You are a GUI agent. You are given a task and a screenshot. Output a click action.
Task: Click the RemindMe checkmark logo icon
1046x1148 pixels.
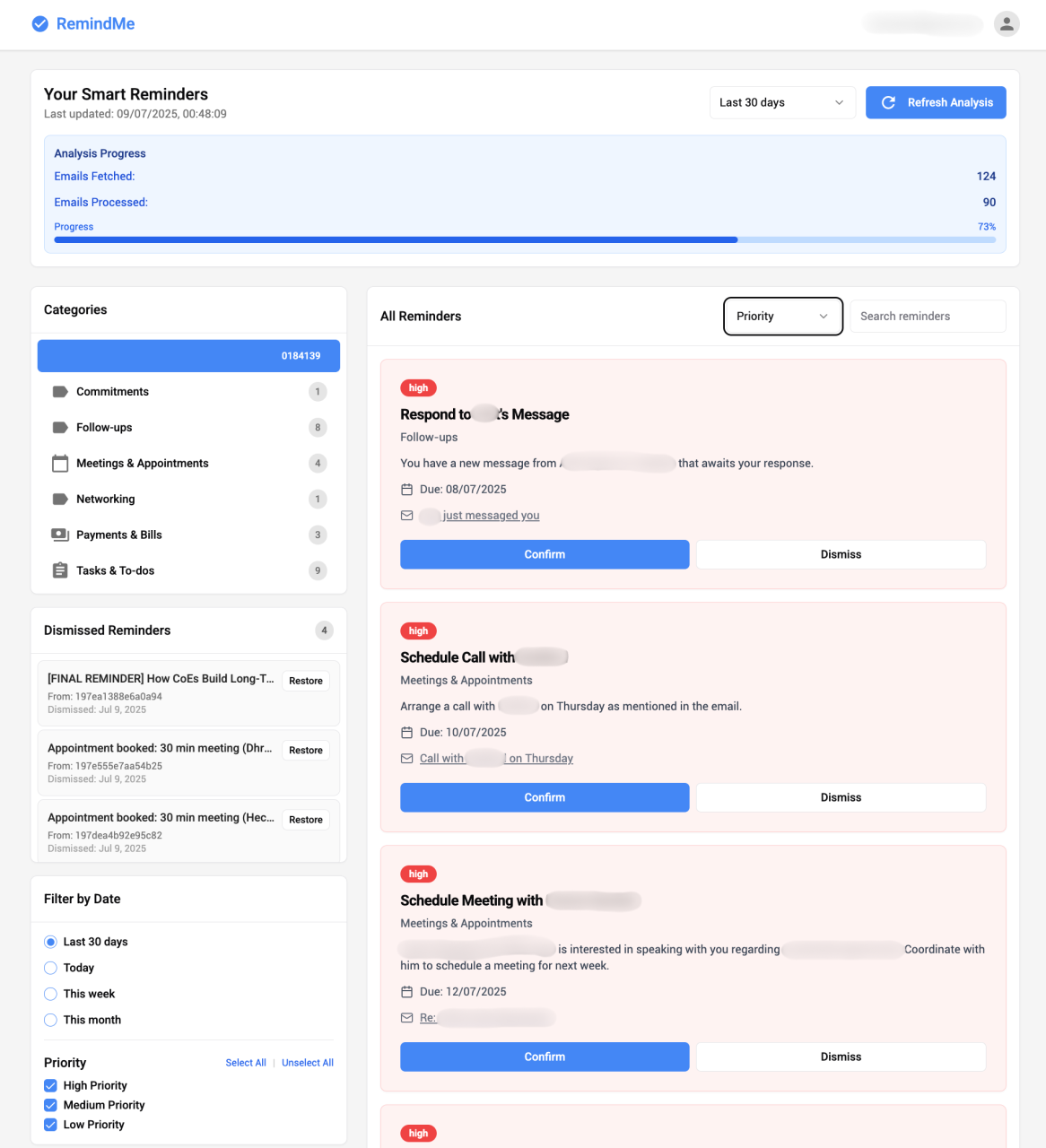[x=40, y=24]
